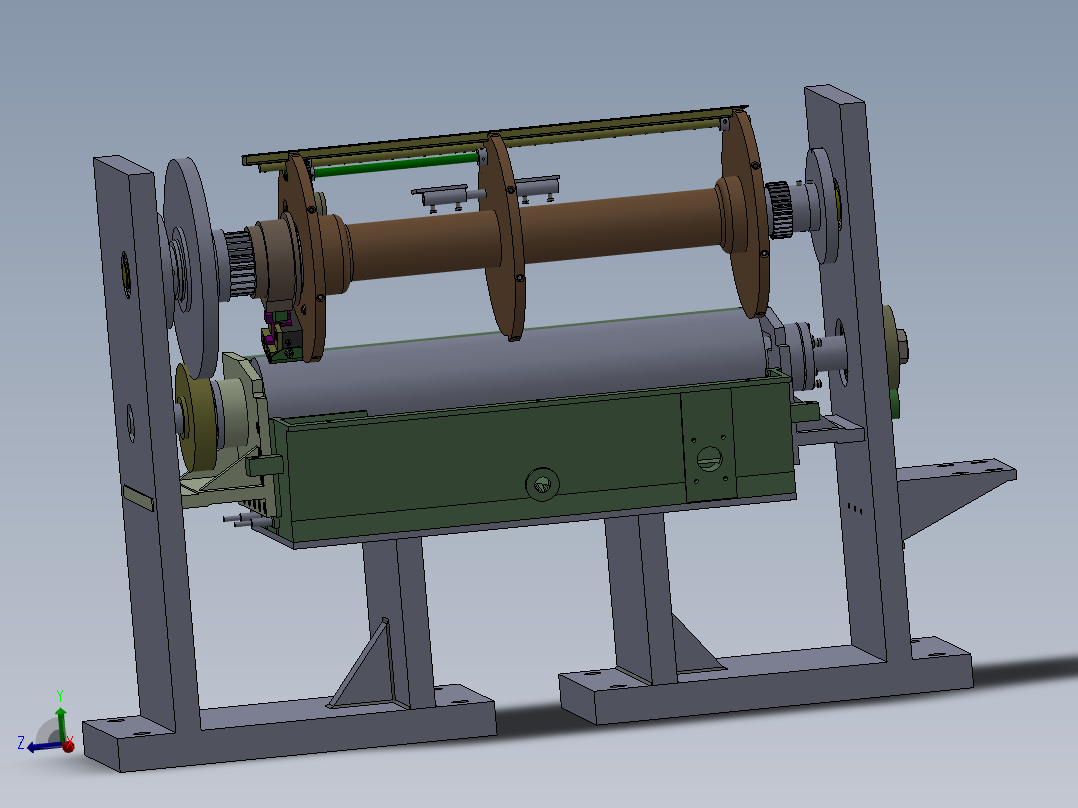Select the right base foot beam
The image size is (1078, 808).
pos(767,680)
